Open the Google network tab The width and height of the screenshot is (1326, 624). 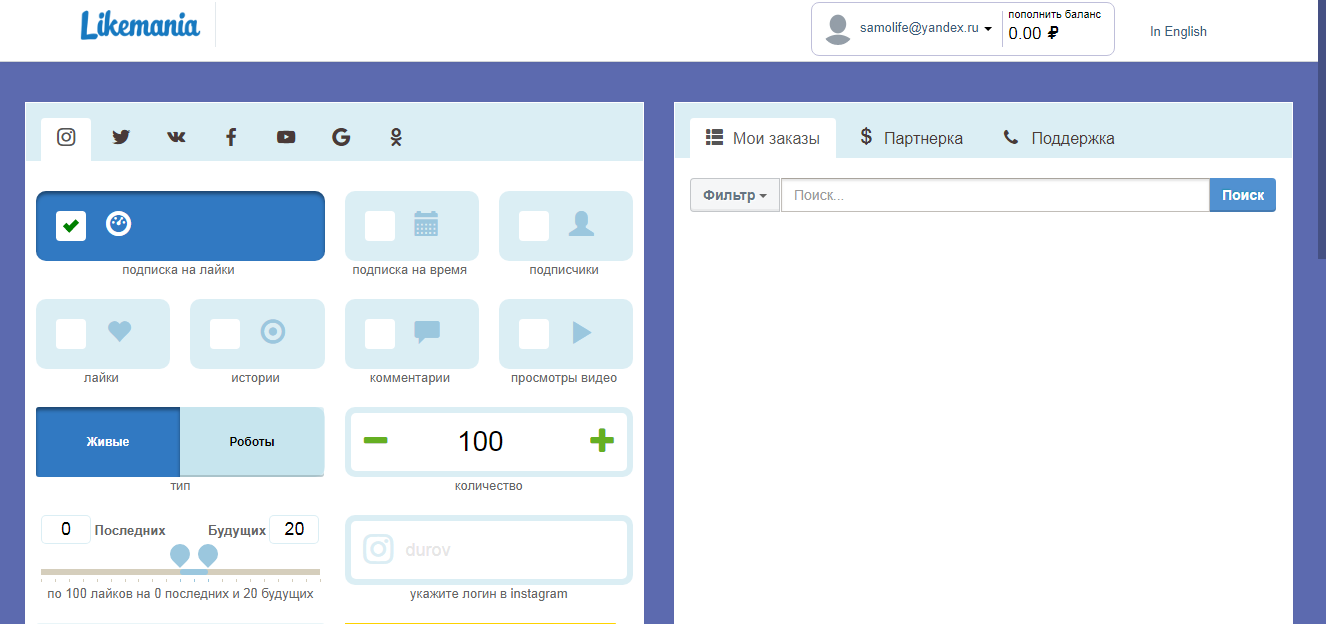pos(341,138)
